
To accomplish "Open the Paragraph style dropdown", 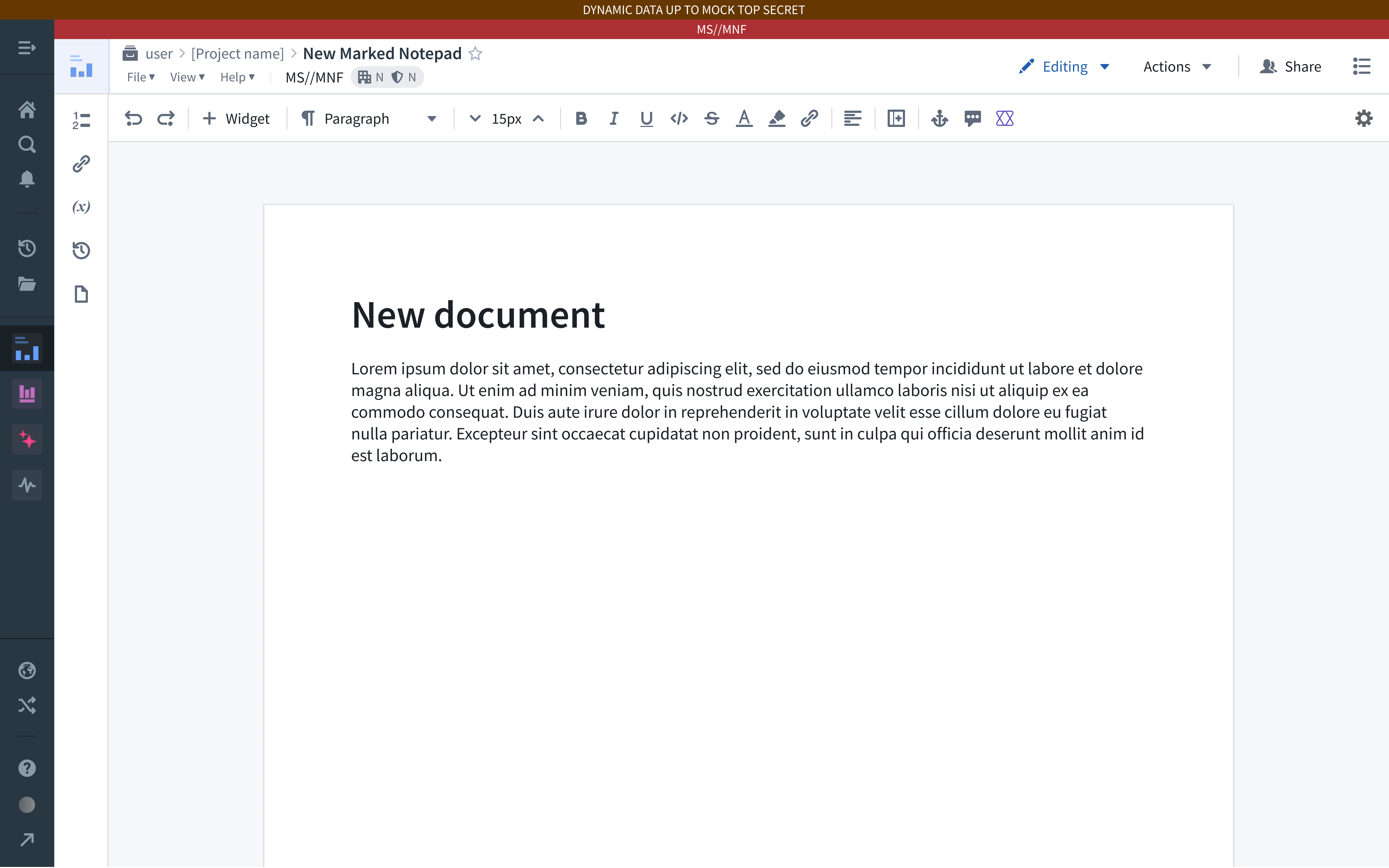I will (369, 118).
